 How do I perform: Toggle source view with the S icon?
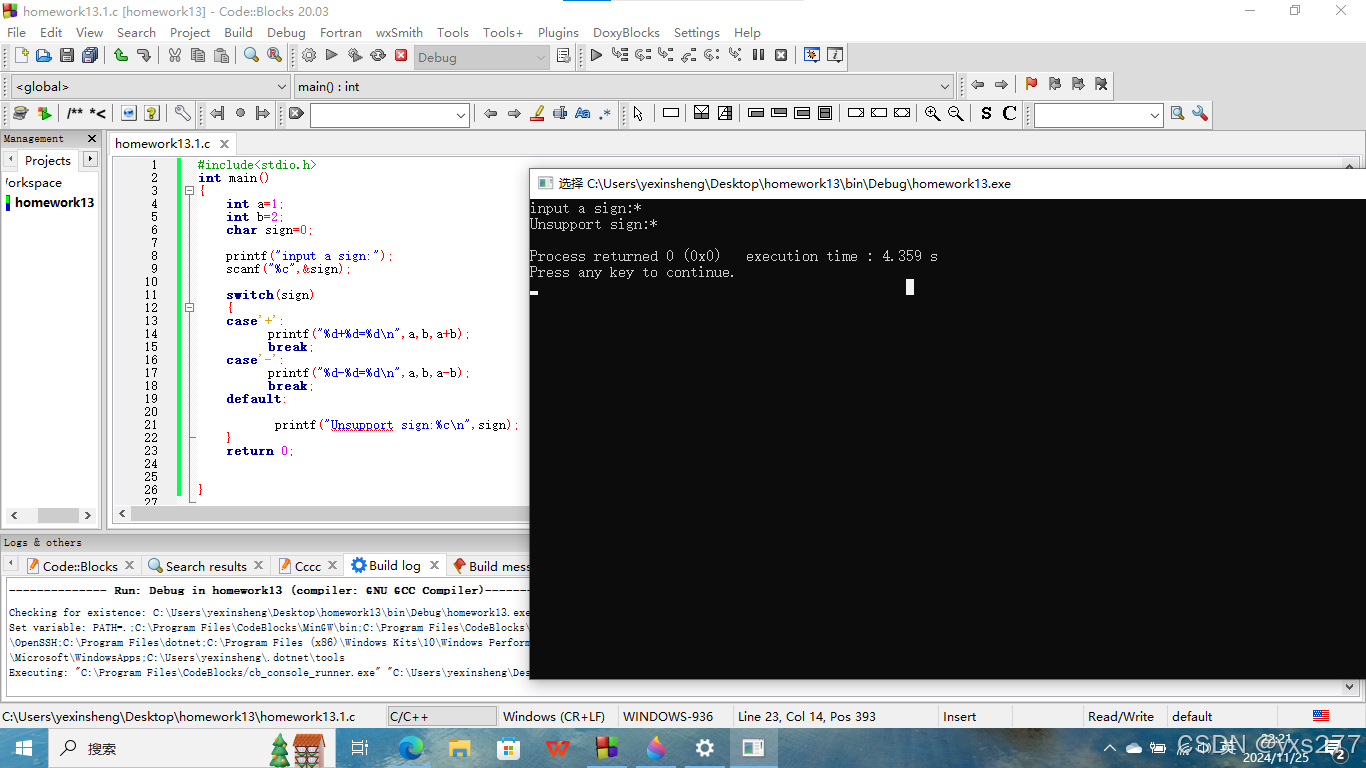click(986, 114)
